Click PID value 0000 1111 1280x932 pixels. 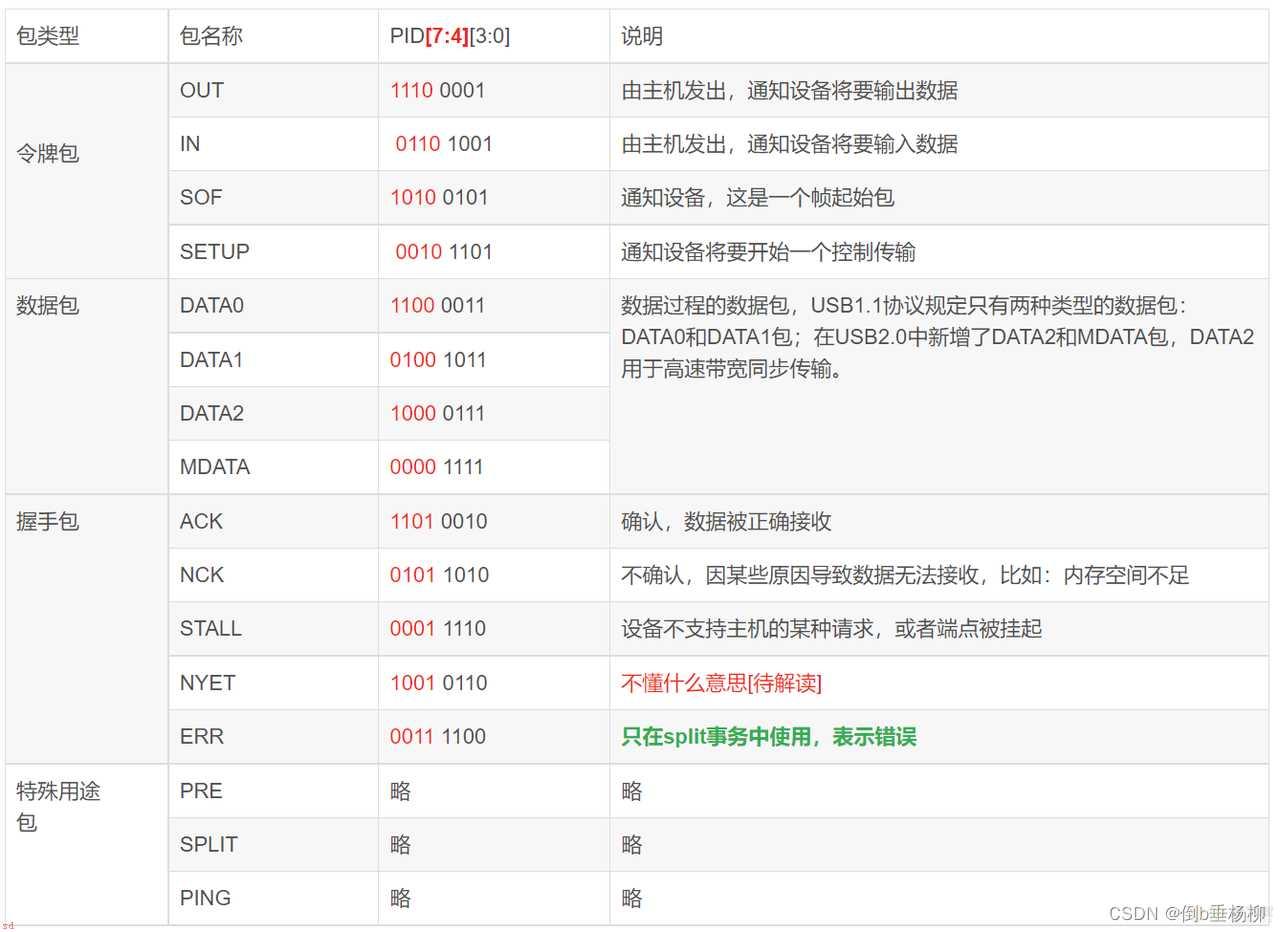437,467
